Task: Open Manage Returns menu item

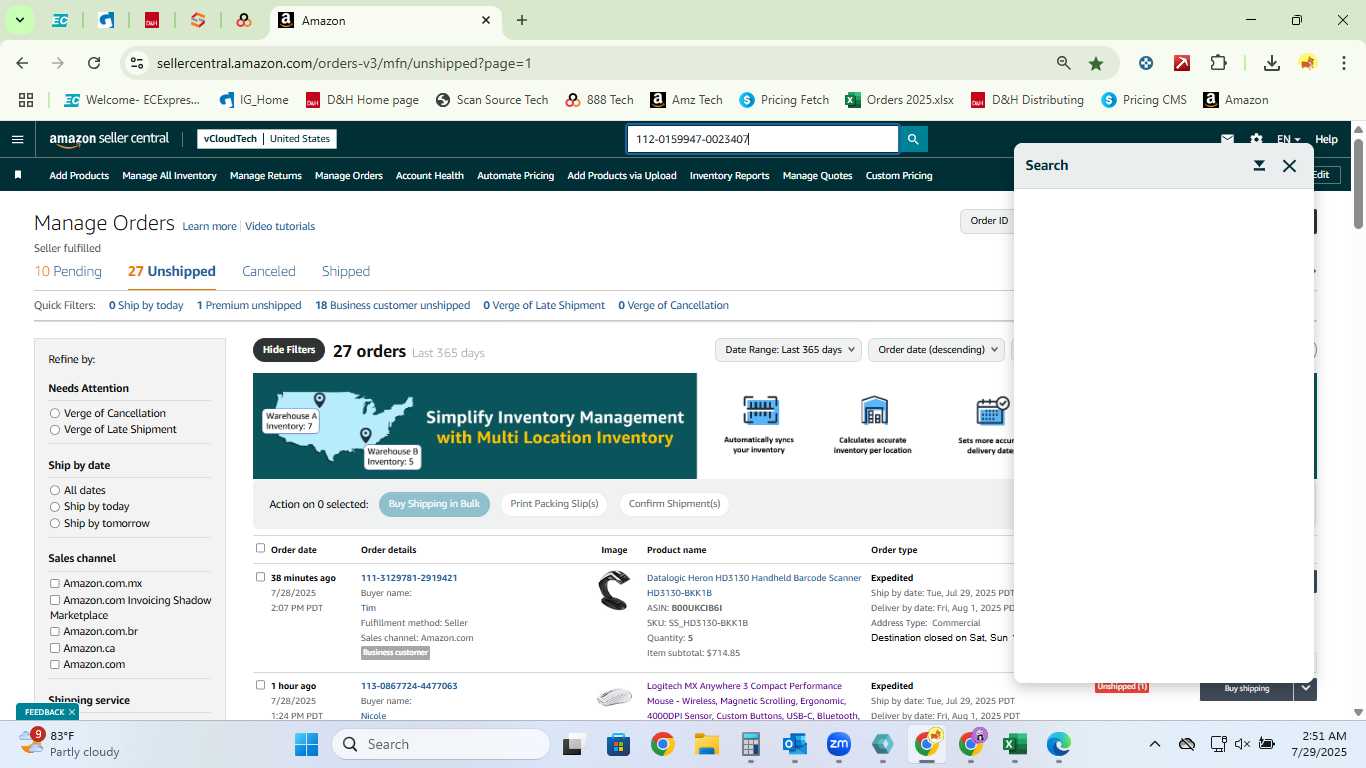Action: click(x=266, y=175)
